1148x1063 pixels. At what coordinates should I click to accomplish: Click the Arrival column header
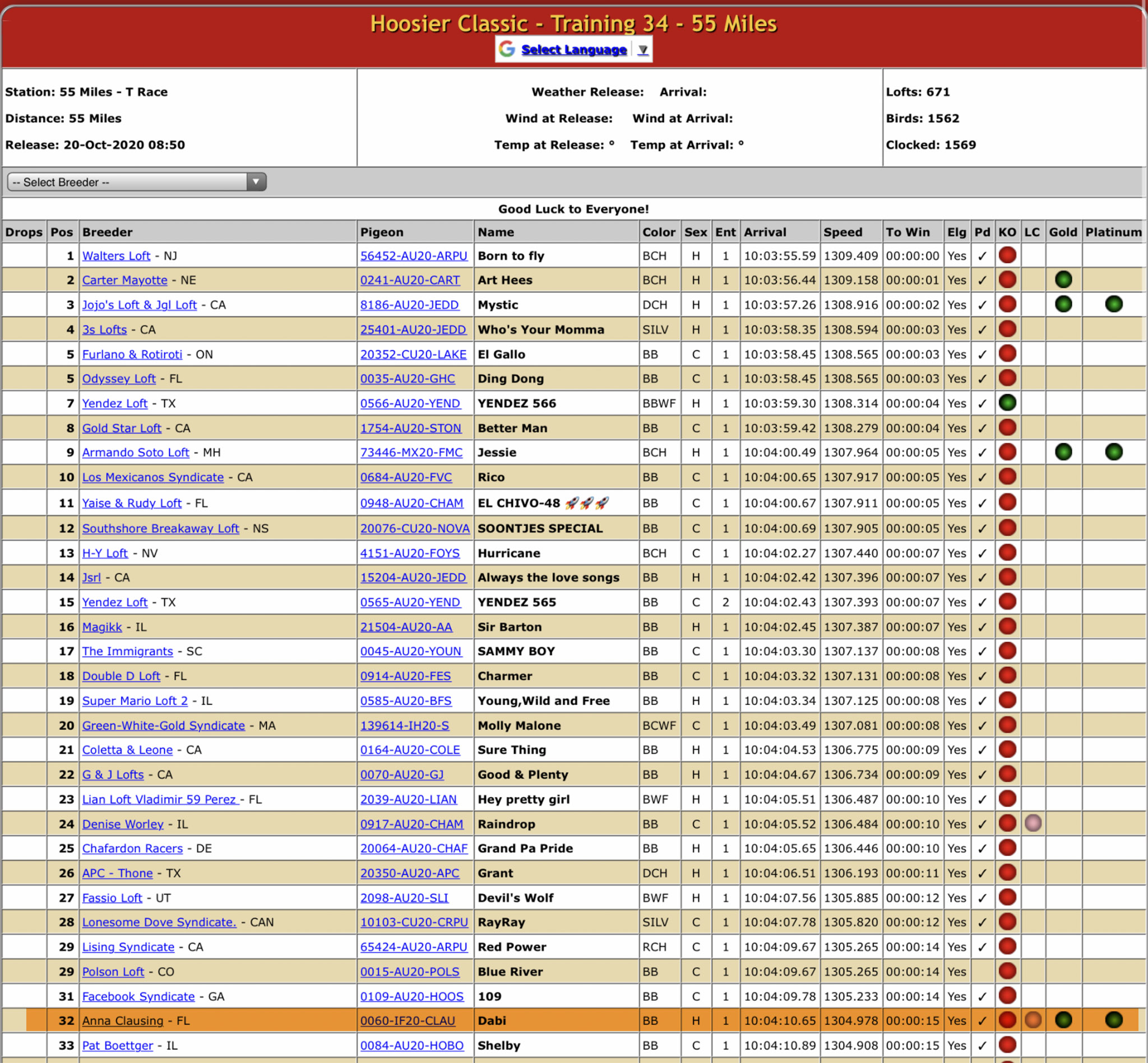[780, 232]
